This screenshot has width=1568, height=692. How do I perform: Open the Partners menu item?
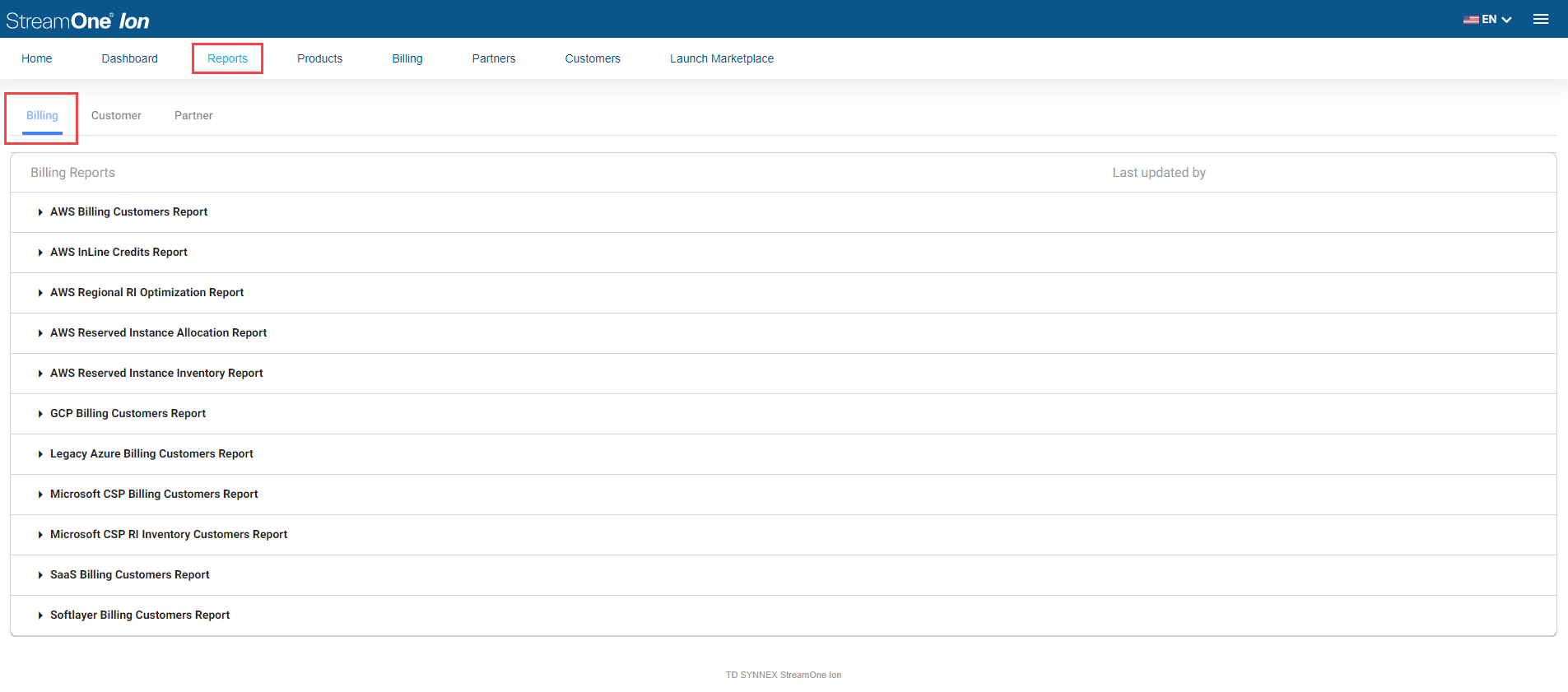[494, 58]
